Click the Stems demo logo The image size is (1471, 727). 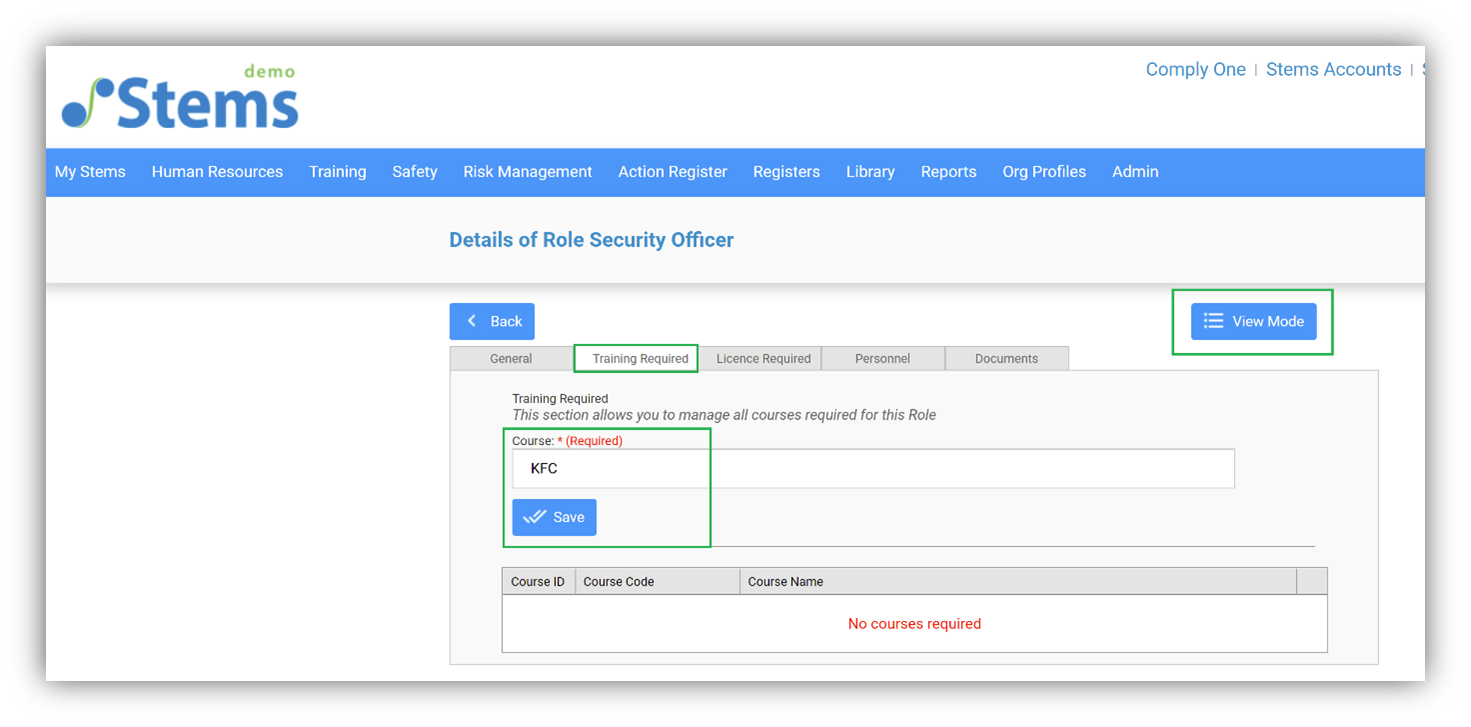coord(180,97)
